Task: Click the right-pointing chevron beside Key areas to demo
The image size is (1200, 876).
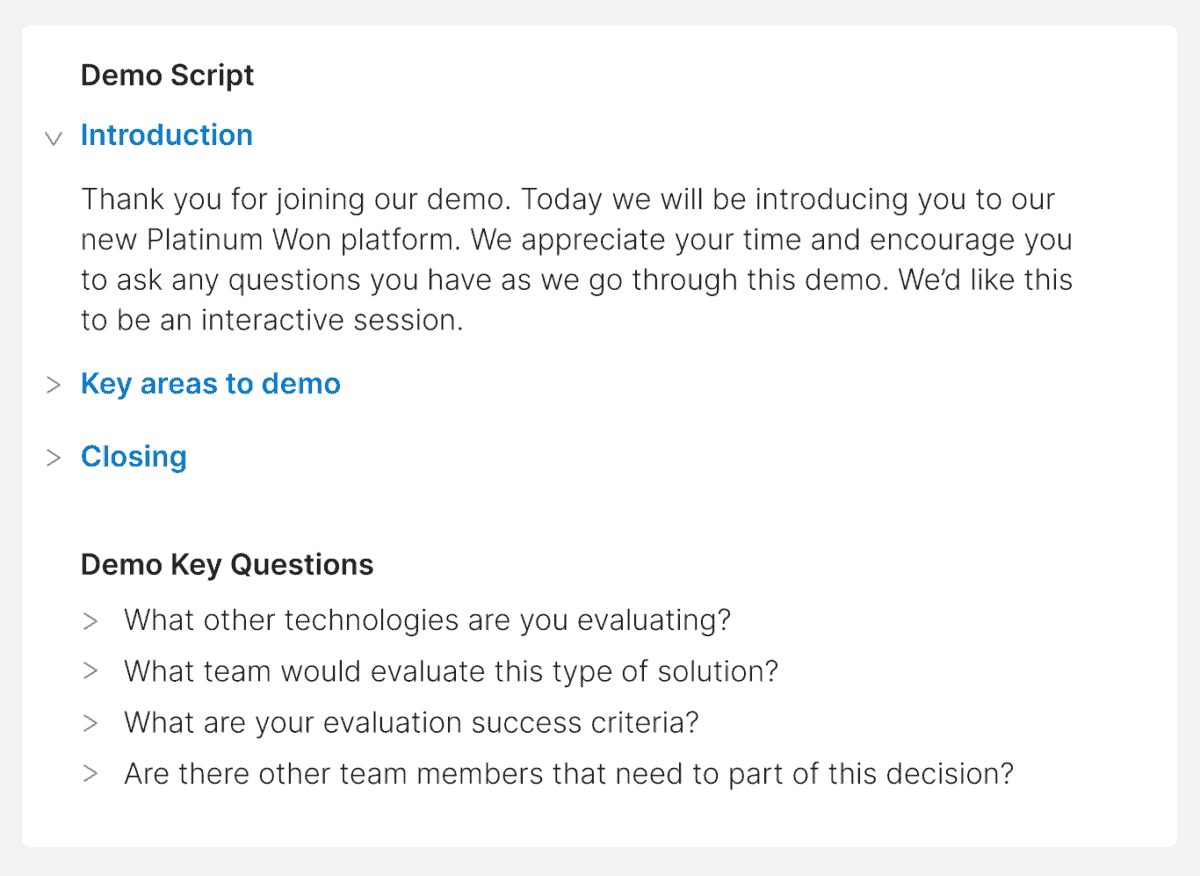Action: [53, 384]
